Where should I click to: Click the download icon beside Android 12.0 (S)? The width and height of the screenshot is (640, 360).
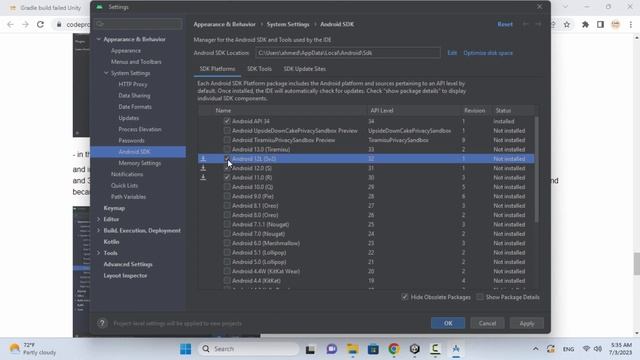203,168
